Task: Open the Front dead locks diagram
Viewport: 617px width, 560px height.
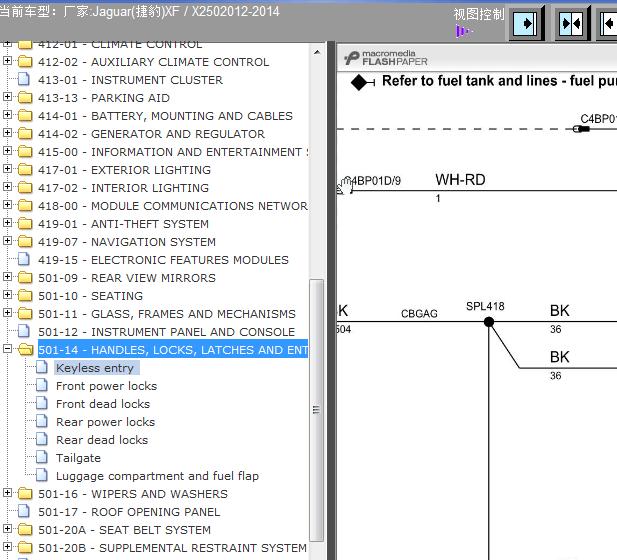Action: click(x=103, y=404)
